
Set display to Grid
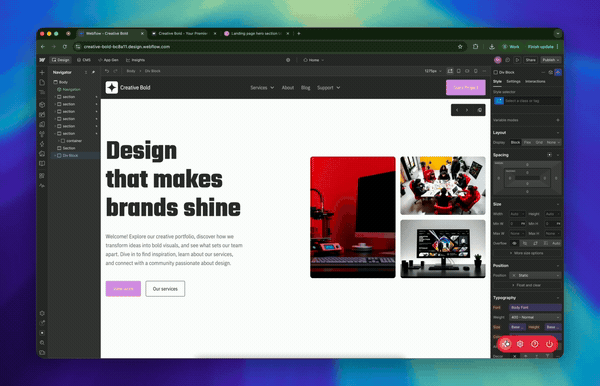coord(539,142)
